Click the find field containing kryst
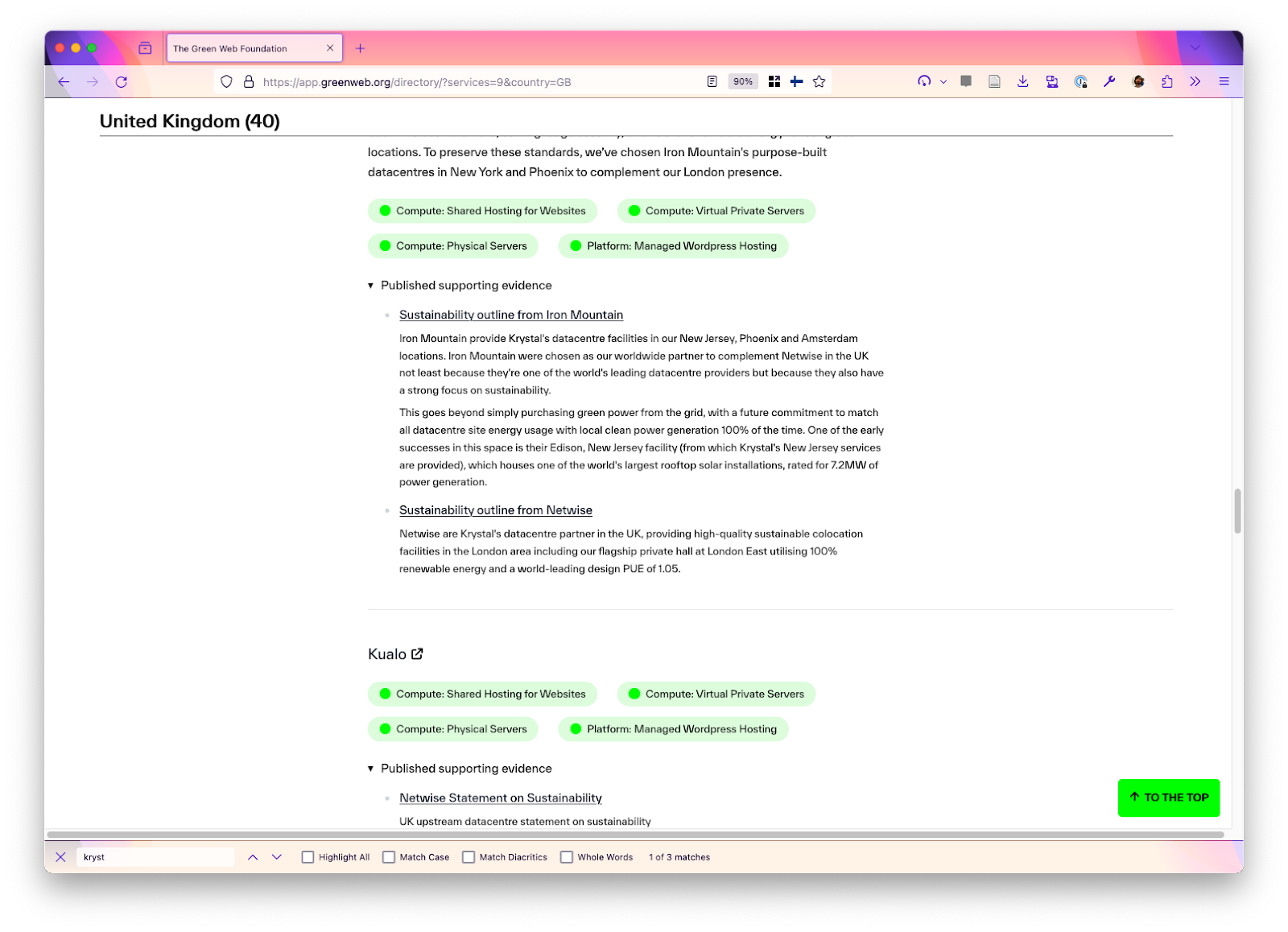The height and width of the screenshot is (932, 1288). tap(155, 857)
